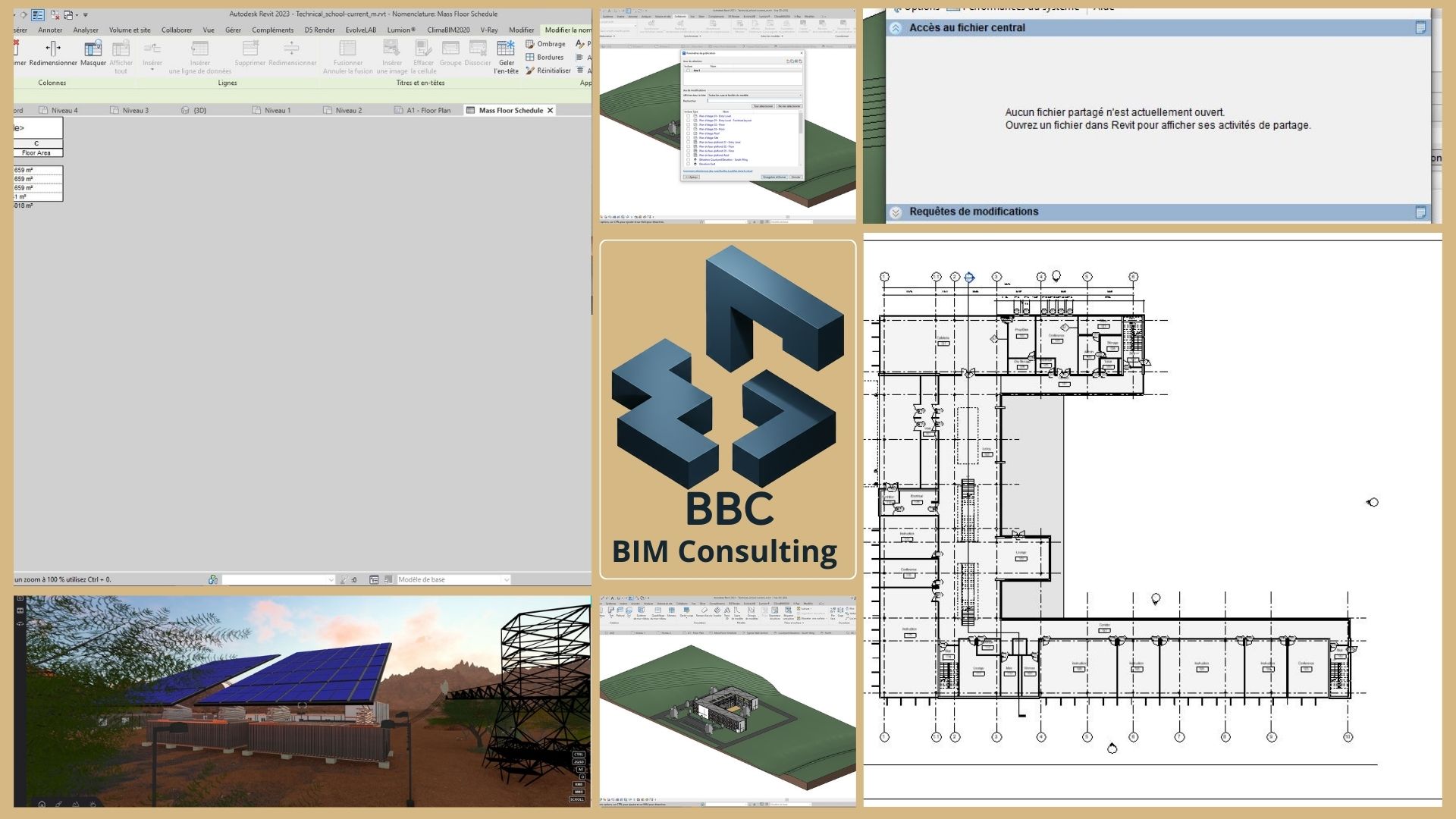The height and width of the screenshot is (819, 1456).
Task: Click panel icon right of Requêtes de modifications
Action: [1420, 212]
